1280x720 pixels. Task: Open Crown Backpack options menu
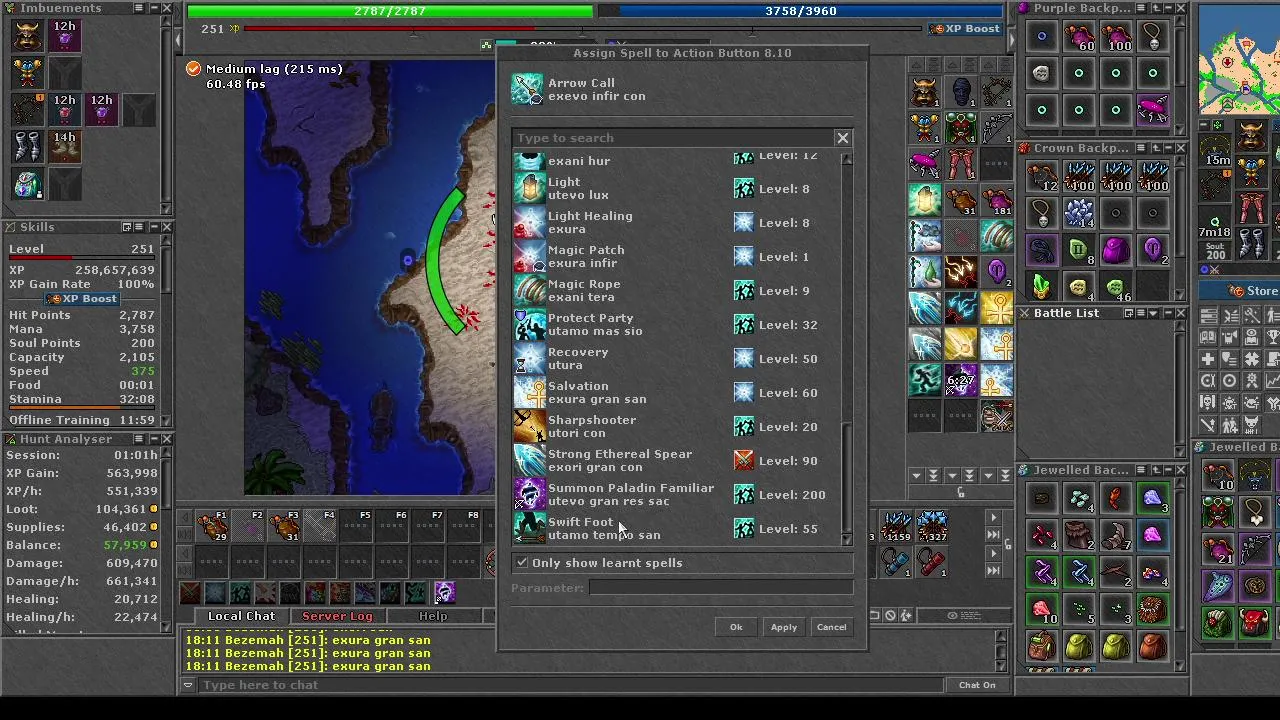pos(1141,148)
